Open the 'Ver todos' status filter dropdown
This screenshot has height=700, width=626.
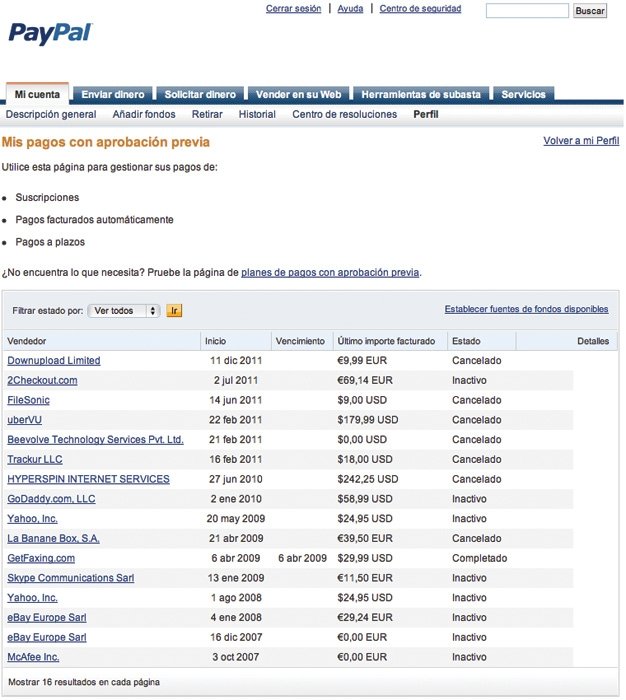pyautogui.click(x=124, y=311)
